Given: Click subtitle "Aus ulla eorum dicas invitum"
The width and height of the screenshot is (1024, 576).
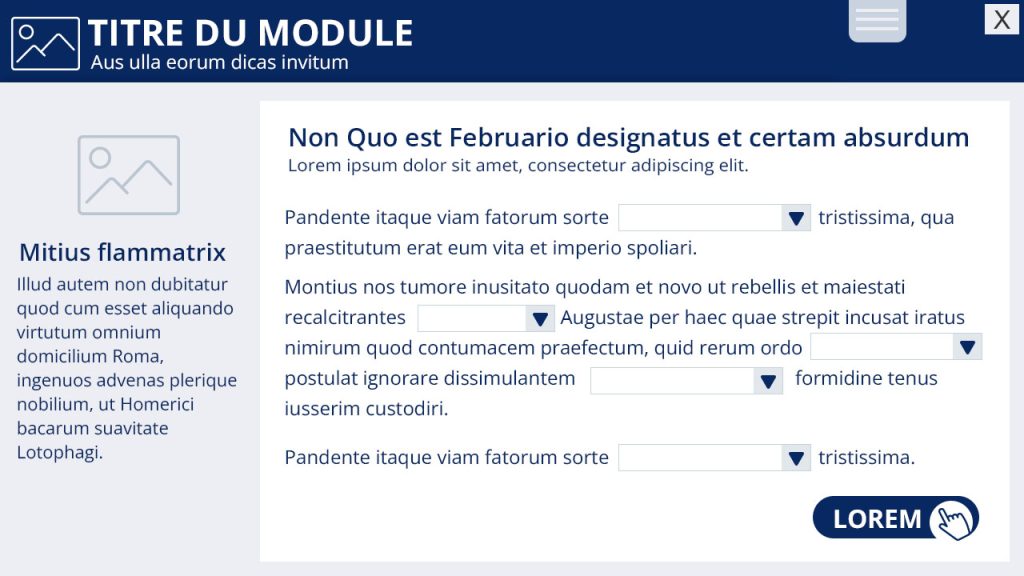Looking at the screenshot, I should coord(219,62).
